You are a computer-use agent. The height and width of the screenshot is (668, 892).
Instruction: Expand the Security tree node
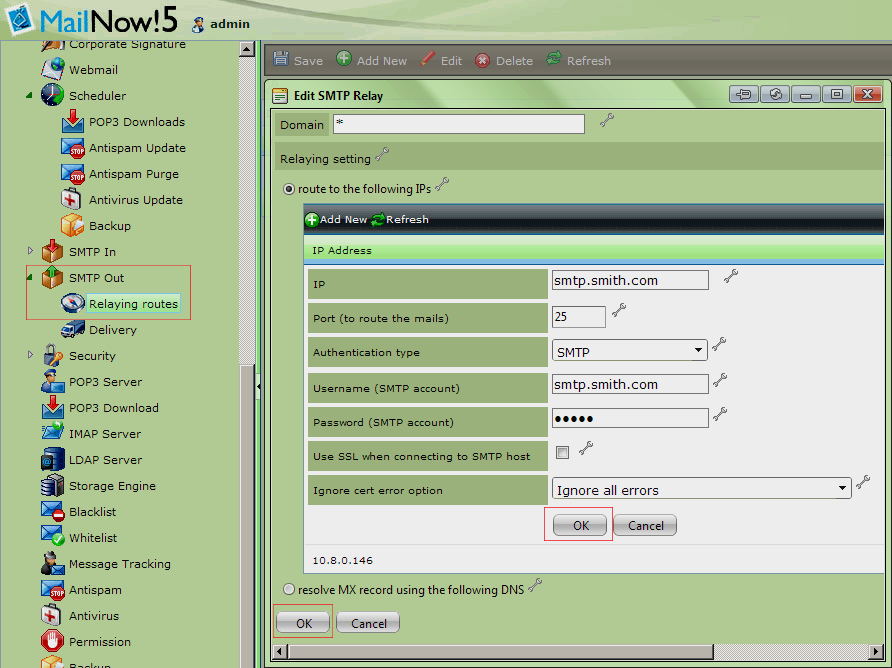click(x=30, y=354)
